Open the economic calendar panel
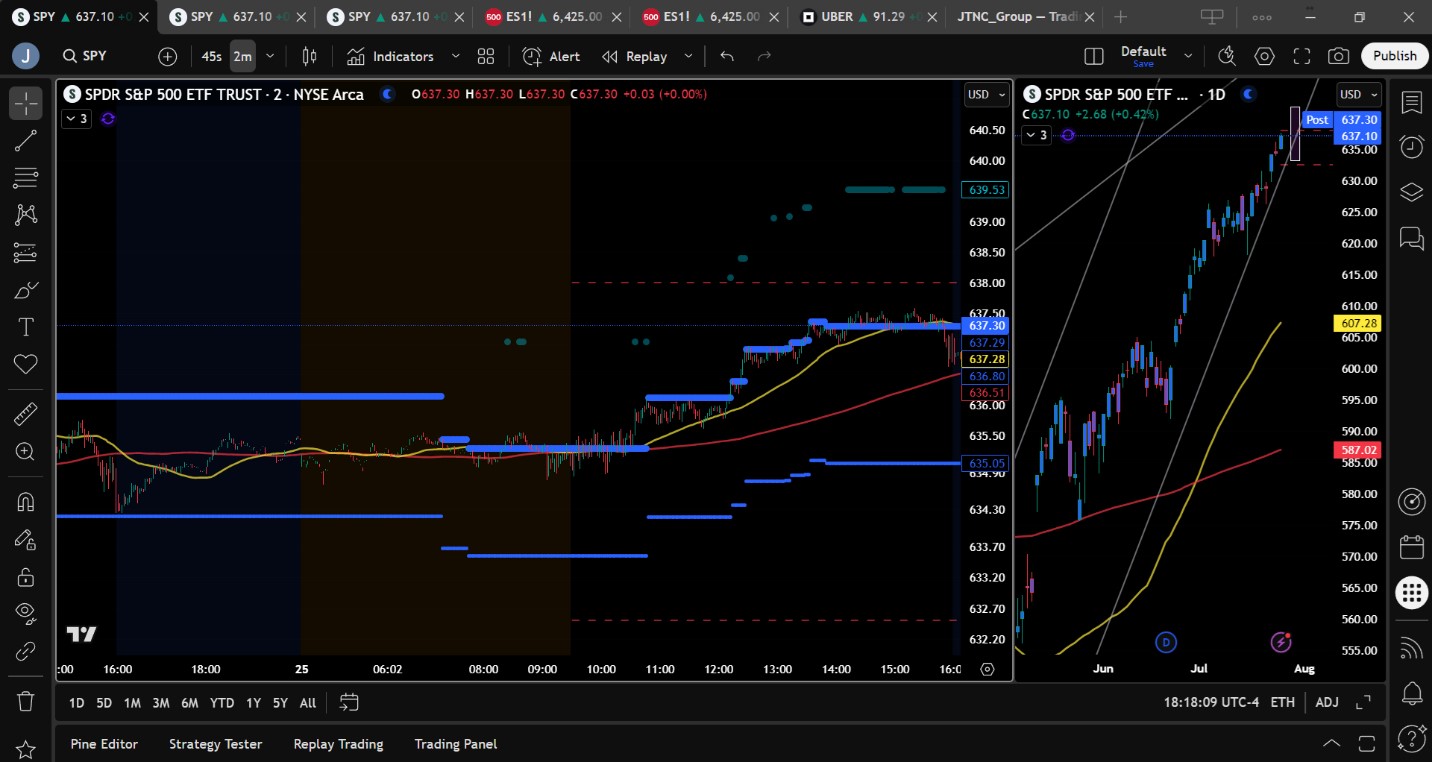This screenshot has height=762, width=1432. (1411, 547)
